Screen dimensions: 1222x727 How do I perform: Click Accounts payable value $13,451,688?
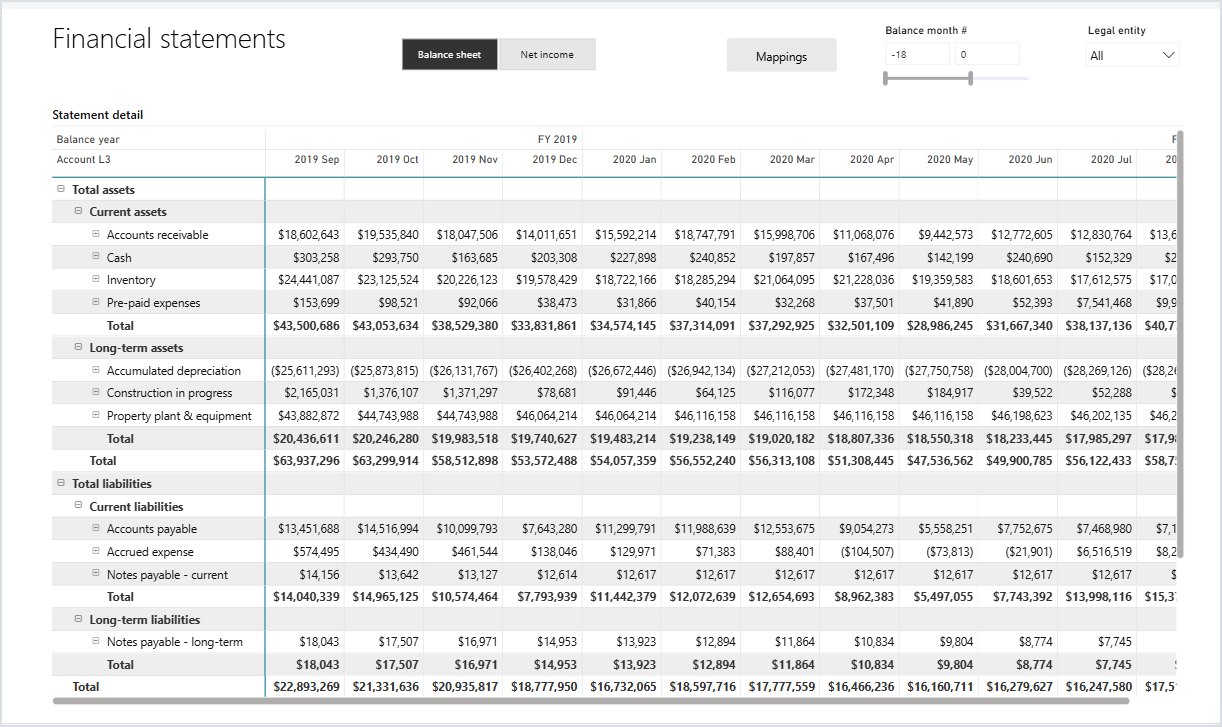pyautogui.click(x=309, y=529)
